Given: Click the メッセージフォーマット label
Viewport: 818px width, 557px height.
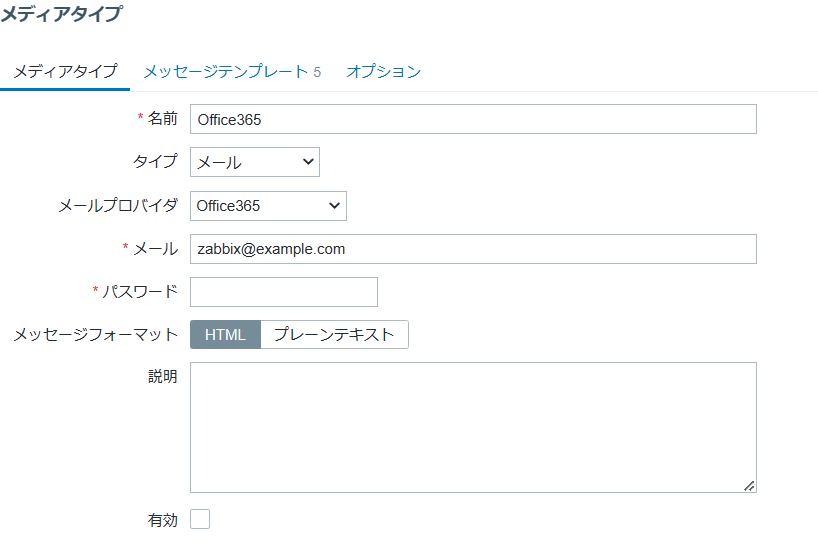Looking at the screenshot, I should pyautogui.click(x=95, y=335).
